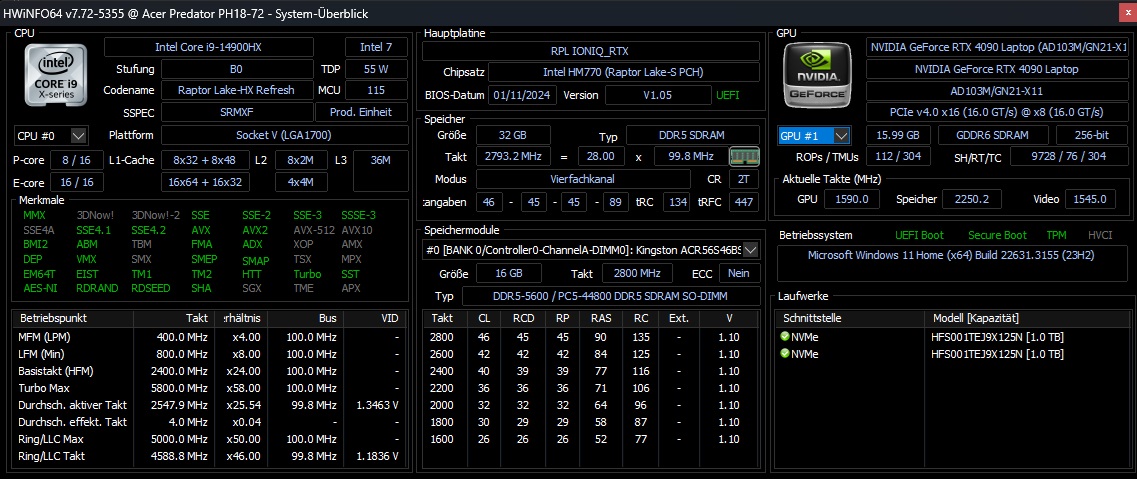Click the SSE4.2 feature label

point(148,230)
